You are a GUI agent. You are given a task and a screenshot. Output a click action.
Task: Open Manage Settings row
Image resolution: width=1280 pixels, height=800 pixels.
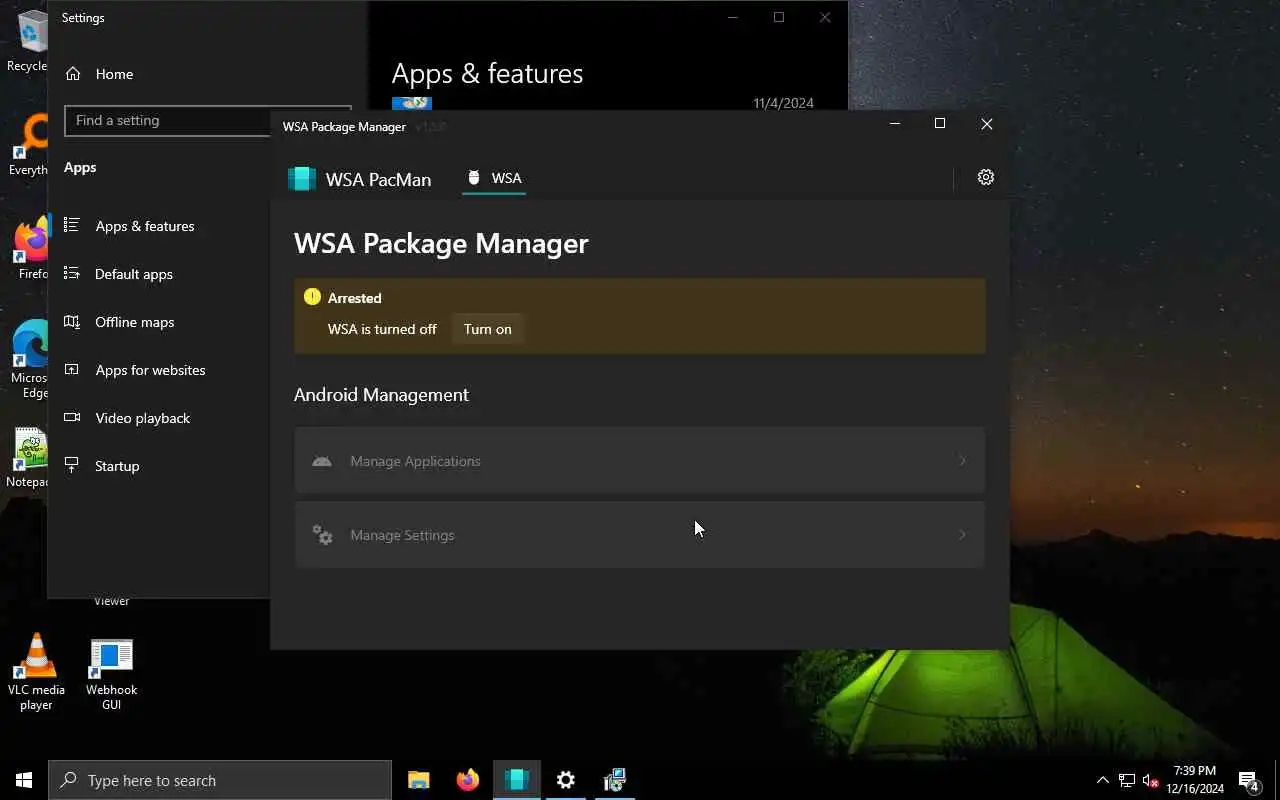click(639, 535)
